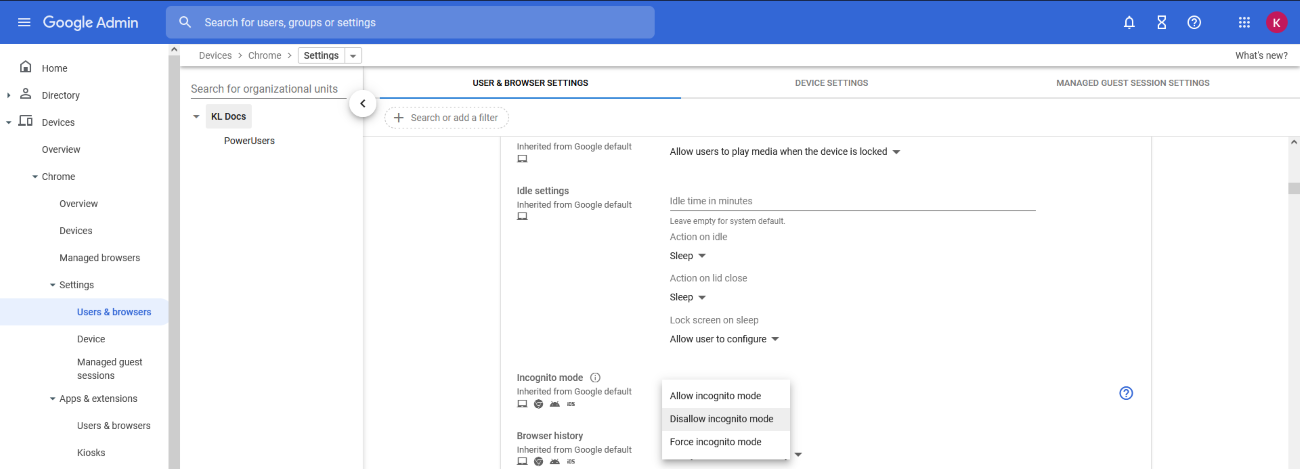Screen dimensions: 1300x469
Task: Open the Lock screen on sleep dropdown
Action: point(724,339)
